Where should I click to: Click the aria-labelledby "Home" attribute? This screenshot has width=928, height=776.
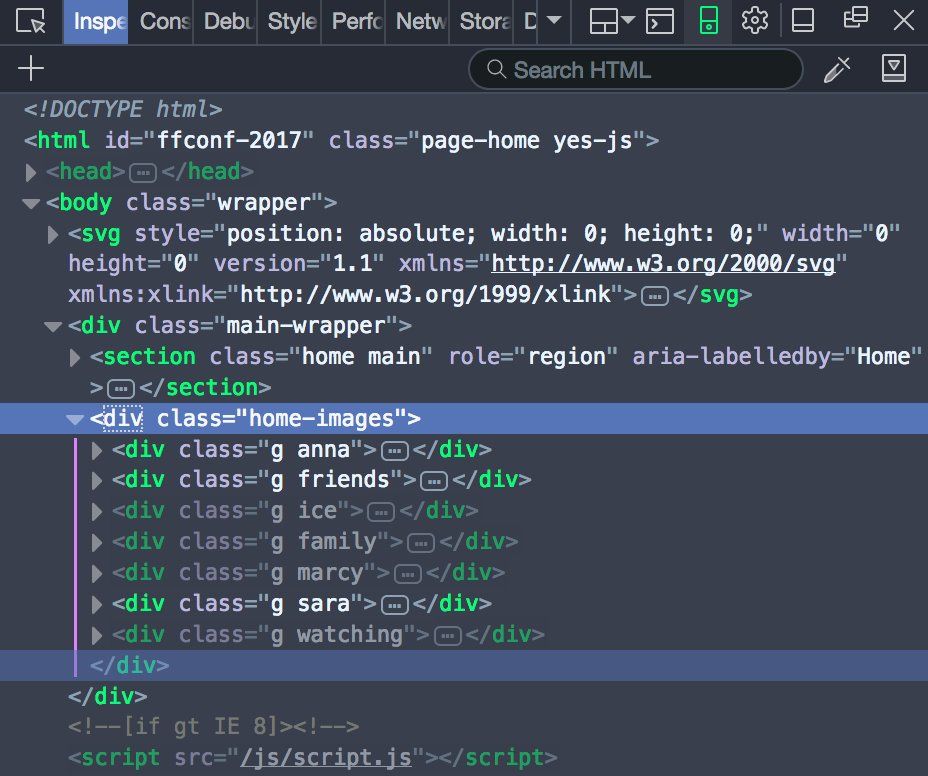777,356
